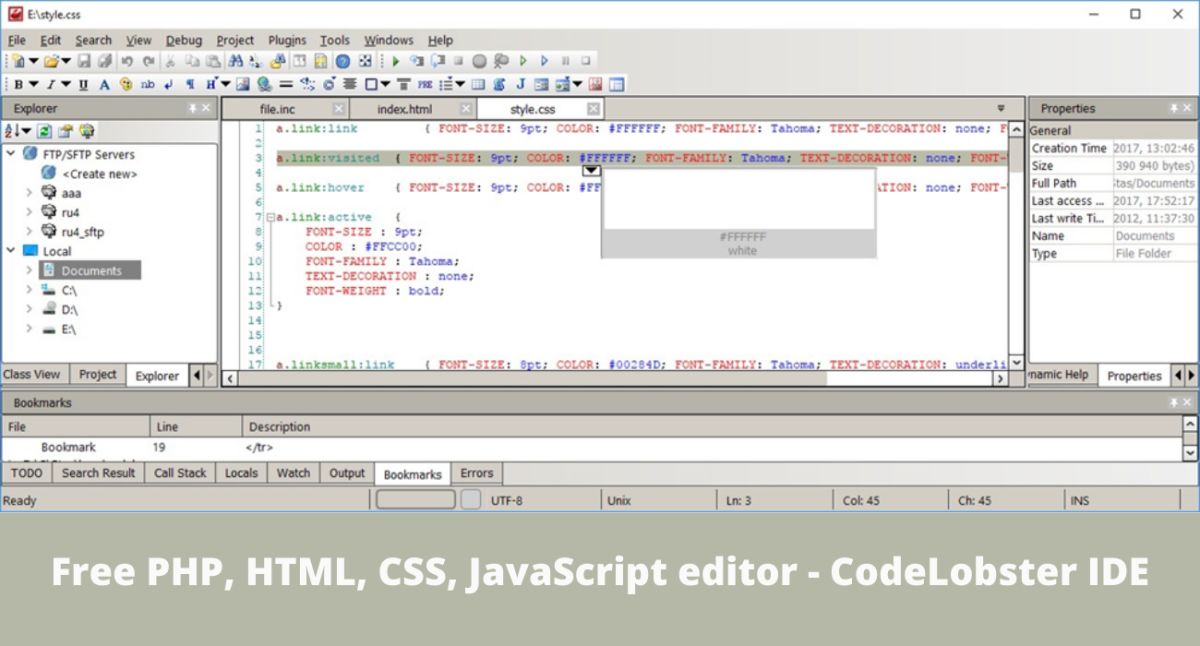Screen dimensions: 1200x646
Task: Expand the aaa server node
Action: click(29, 193)
